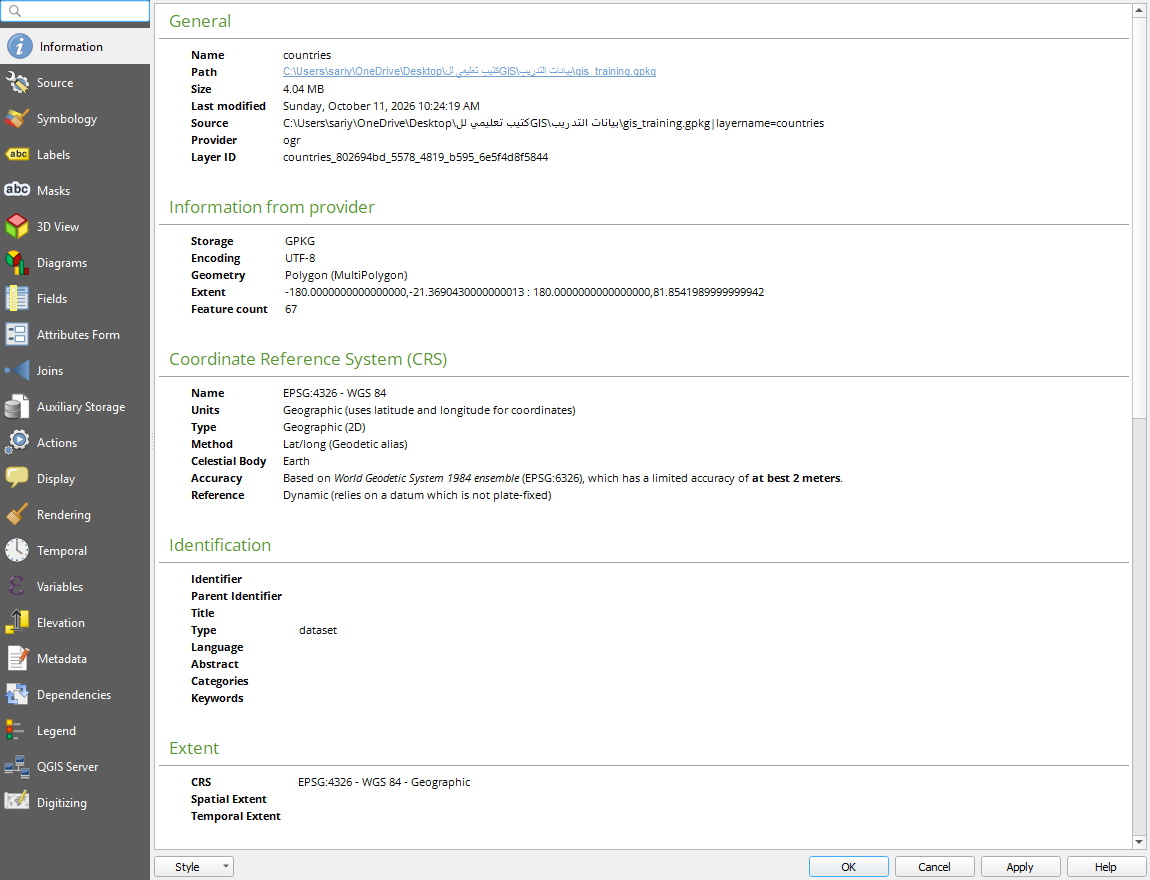This screenshot has width=1150, height=880.
Task: Click the Digitizing icon
Action: pos(17,802)
